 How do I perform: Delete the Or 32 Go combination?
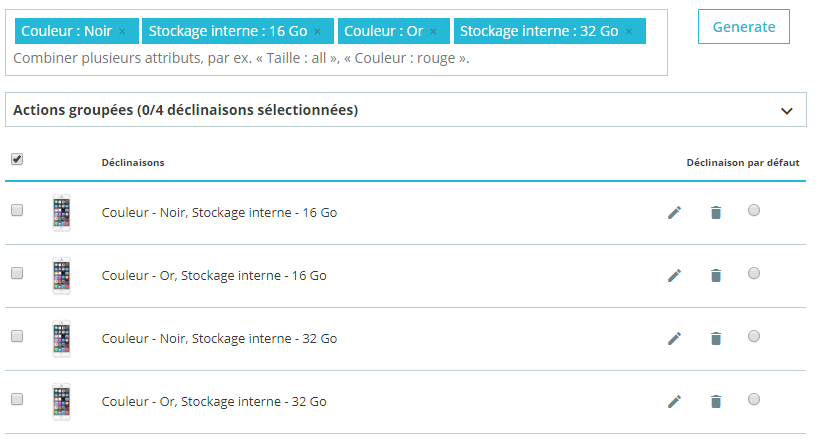point(716,401)
